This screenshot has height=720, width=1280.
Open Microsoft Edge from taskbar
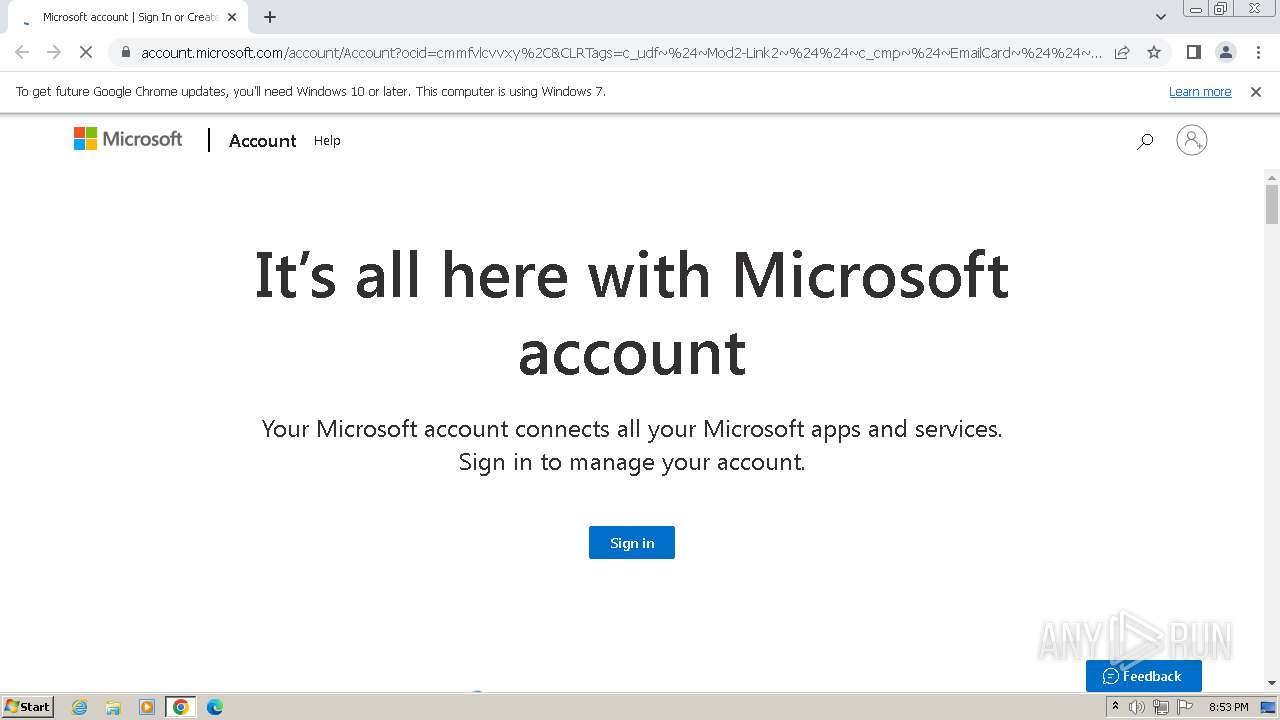click(215, 707)
